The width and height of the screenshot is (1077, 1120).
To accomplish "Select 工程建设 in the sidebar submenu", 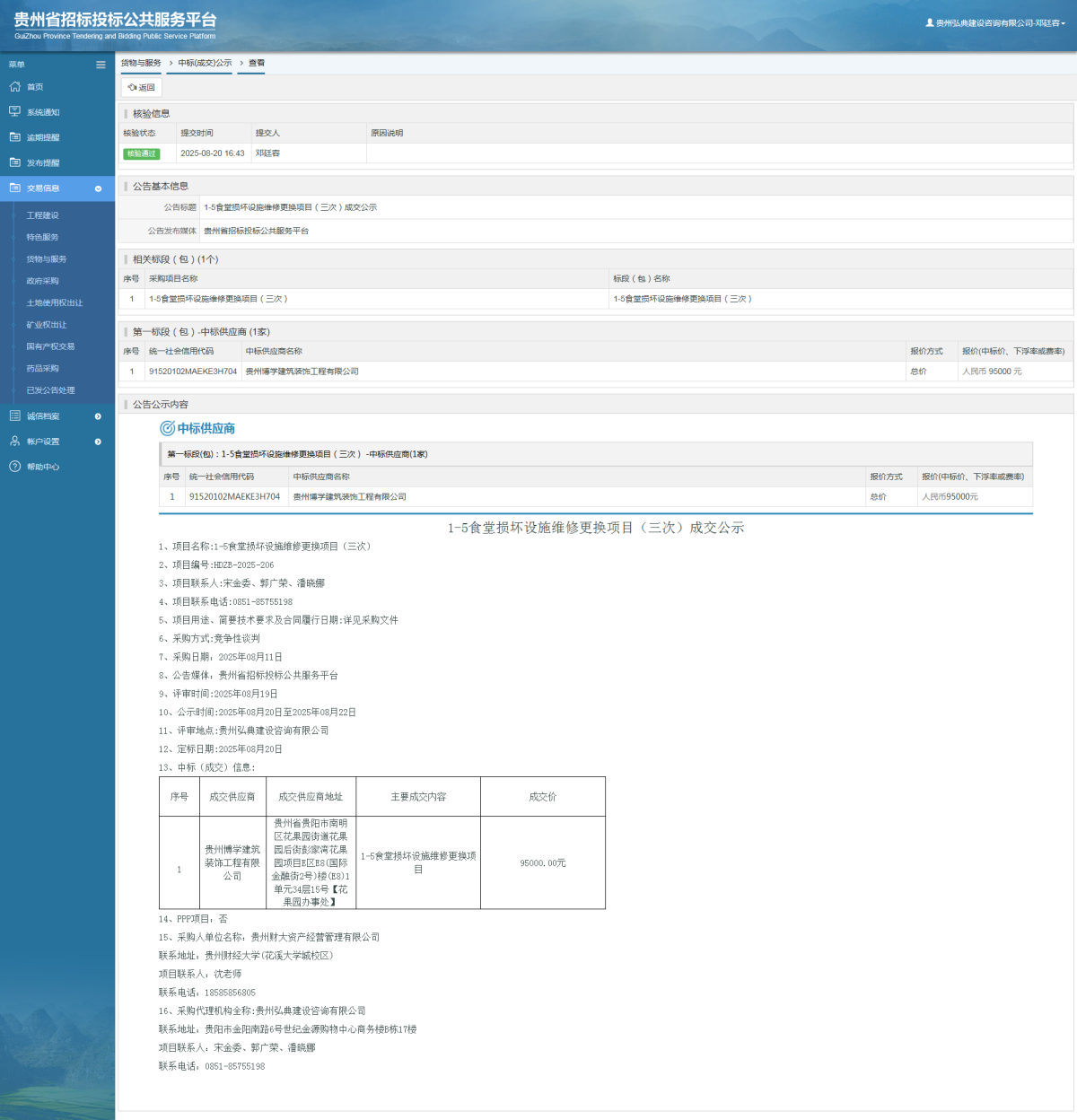I will pyautogui.click(x=42, y=215).
